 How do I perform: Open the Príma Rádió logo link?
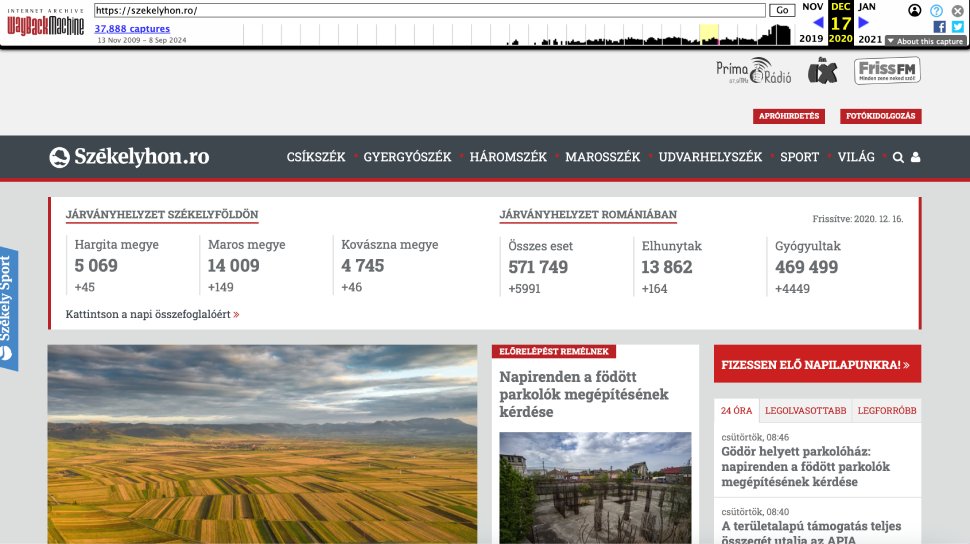(753, 72)
